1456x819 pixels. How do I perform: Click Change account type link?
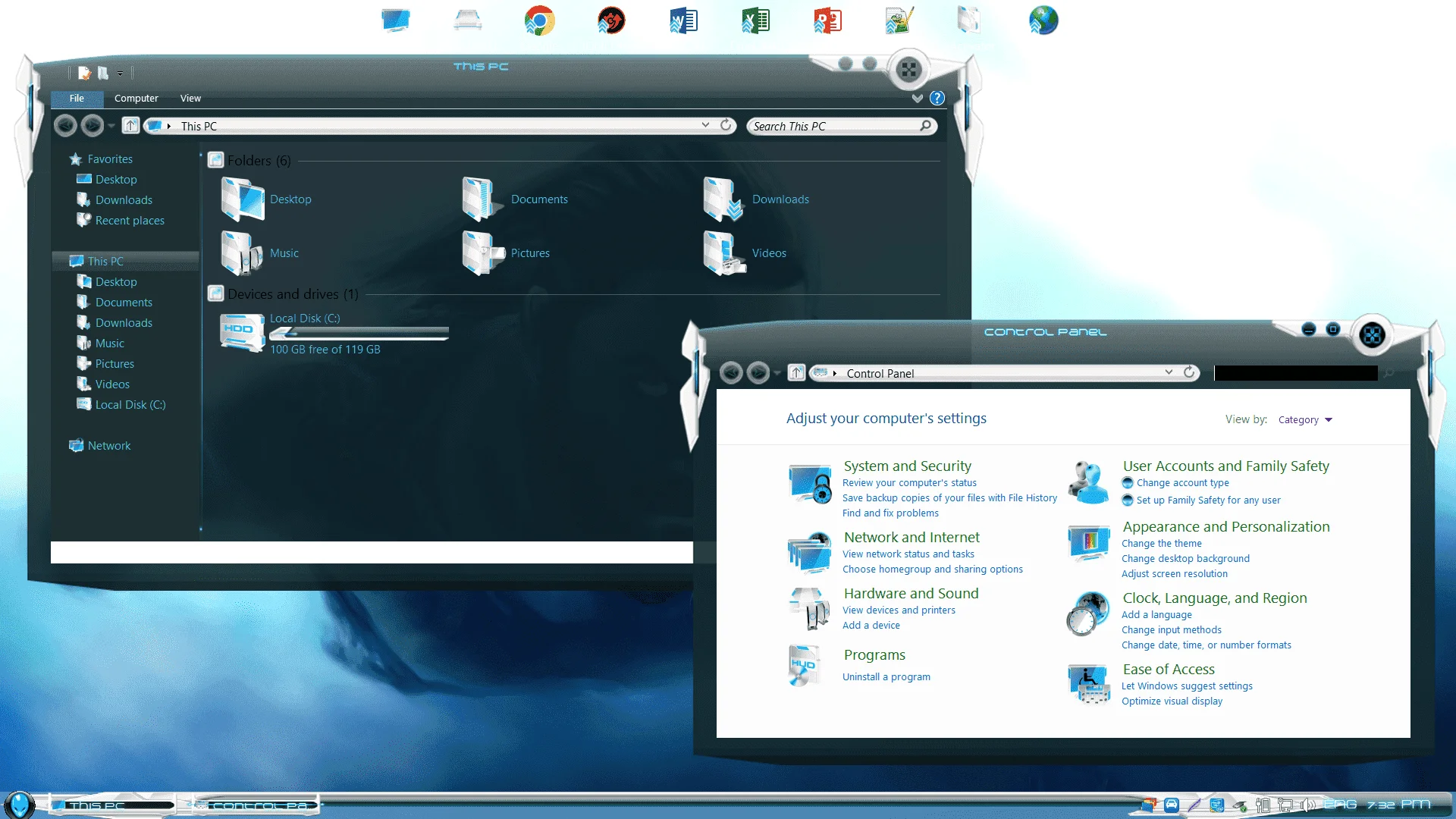tap(1182, 483)
